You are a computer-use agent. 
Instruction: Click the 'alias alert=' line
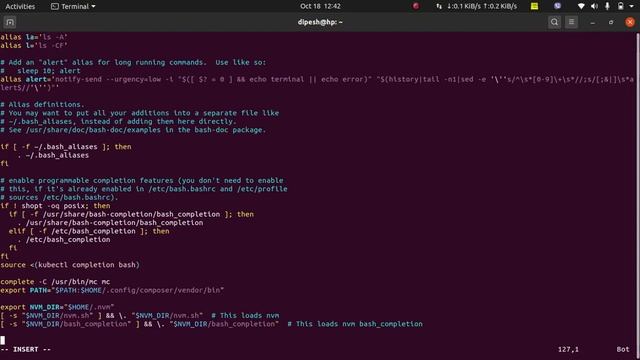pos(317,84)
